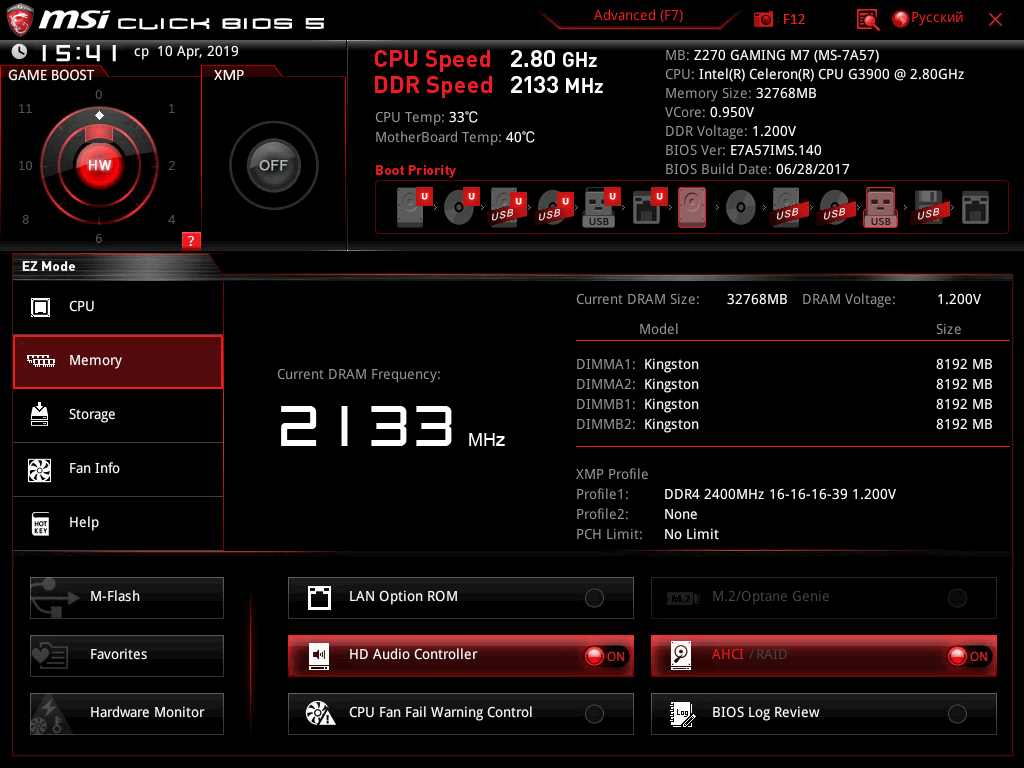
Task: Click the DIMMA1 Kingston row
Action: (784, 364)
